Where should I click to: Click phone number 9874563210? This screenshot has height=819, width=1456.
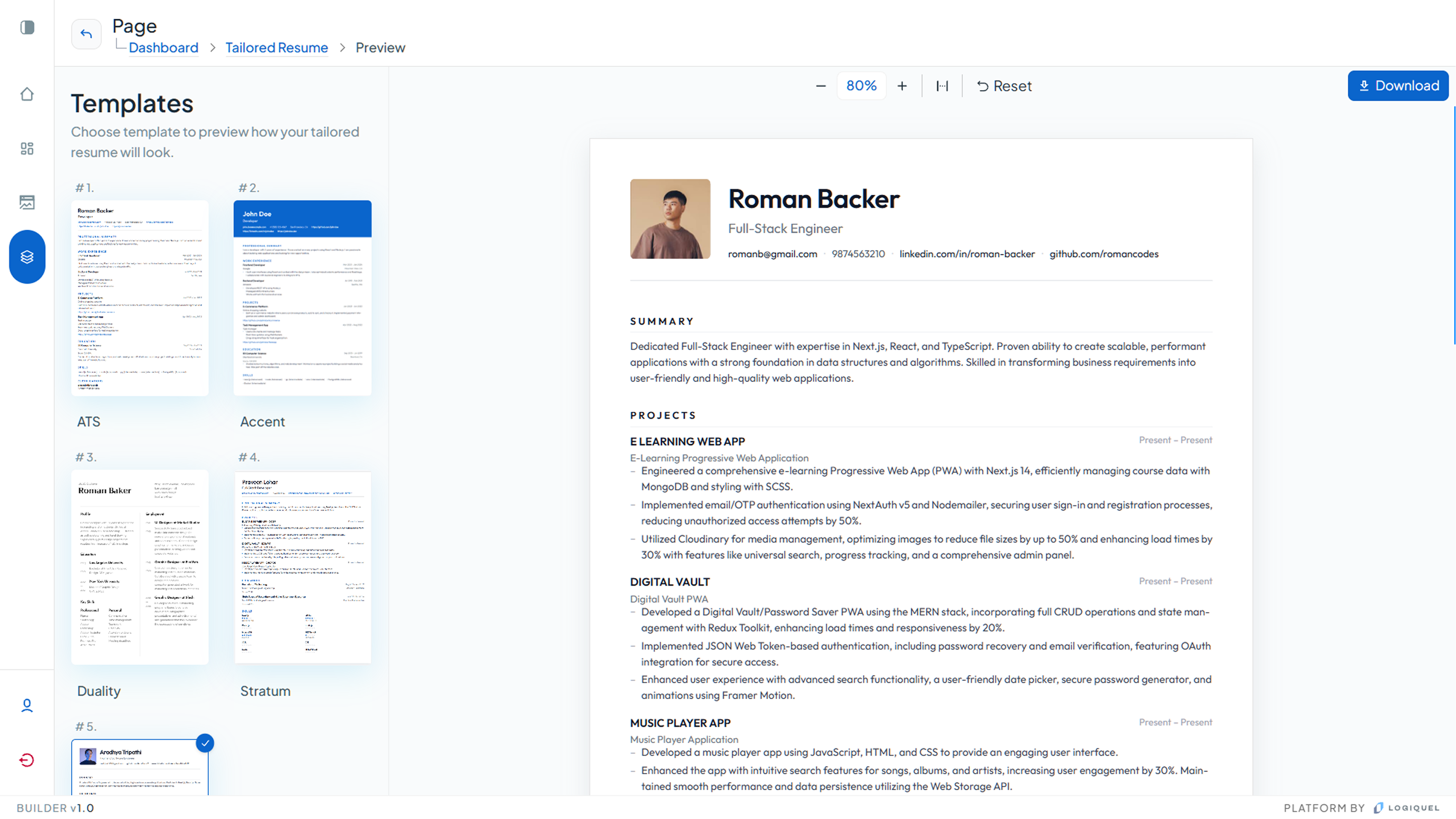pos(858,254)
